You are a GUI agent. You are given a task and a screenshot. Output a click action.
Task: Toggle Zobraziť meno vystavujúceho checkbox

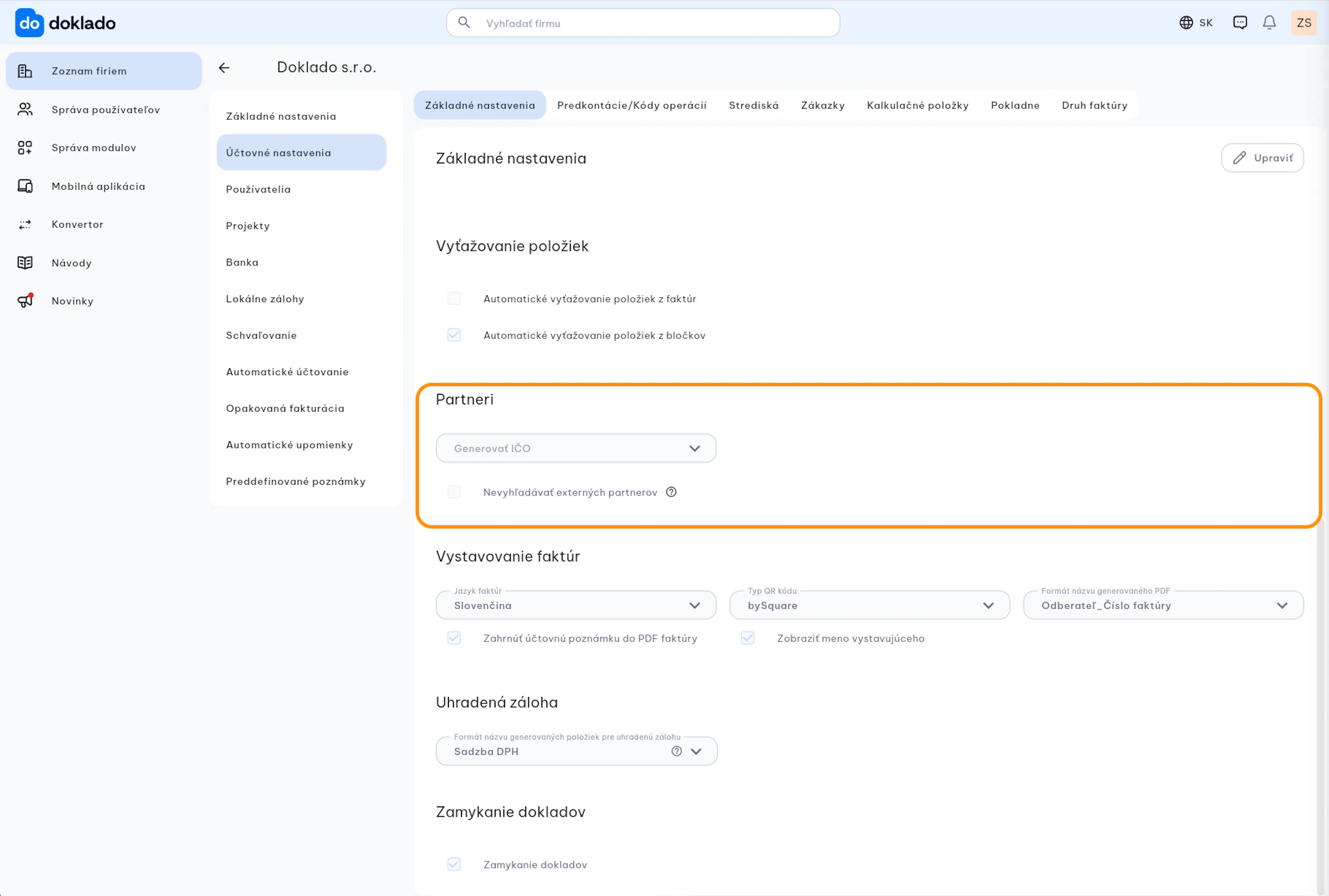point(748,638)
